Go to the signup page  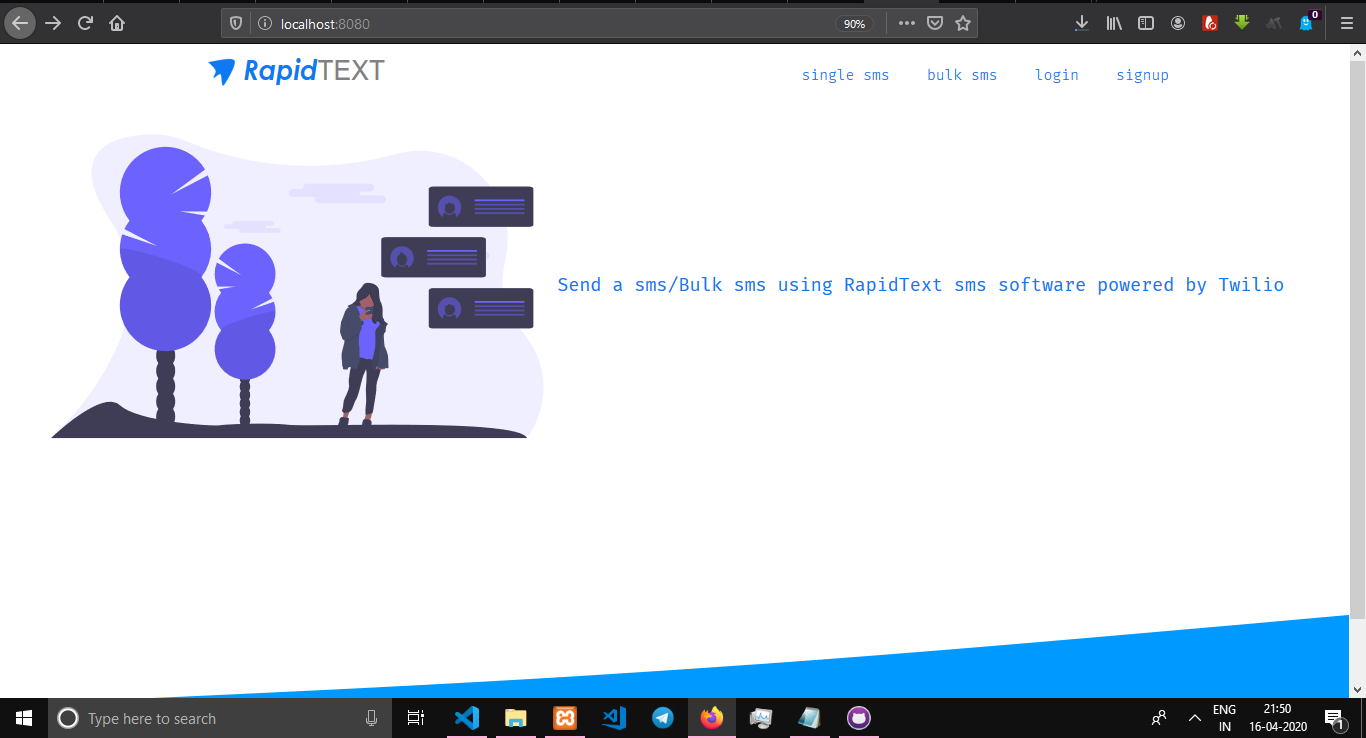pyautogui.click(x=1142, y=75)
